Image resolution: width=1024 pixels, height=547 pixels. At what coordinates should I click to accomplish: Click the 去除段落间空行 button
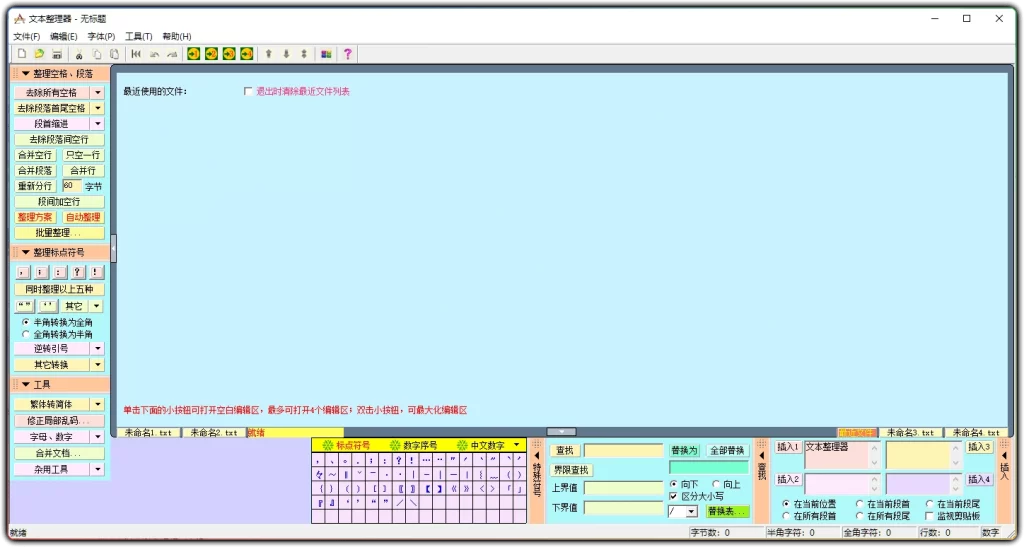click(x=59, y=140)
